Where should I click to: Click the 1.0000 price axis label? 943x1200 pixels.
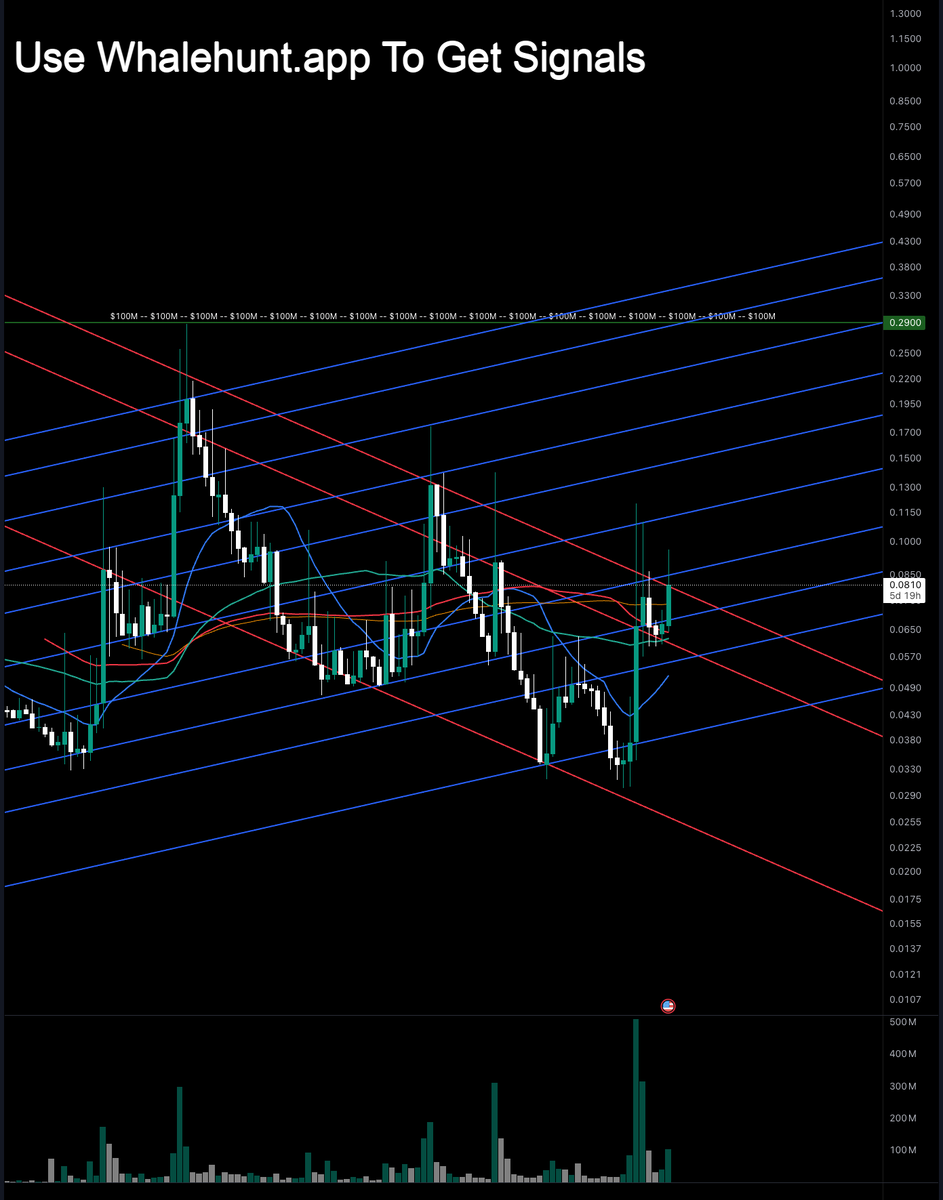[x=905, y=68]
